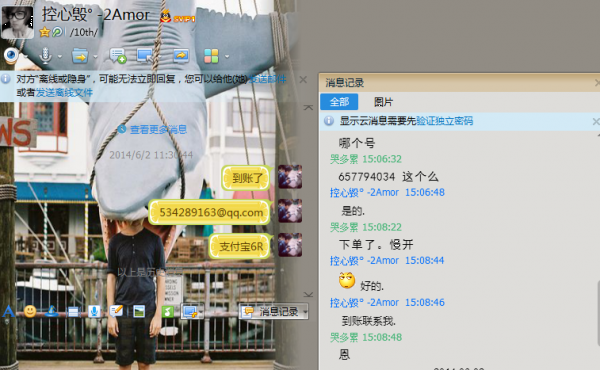Open the 发送离线文件 link
Viewport: 600px width, 370px height.
(64, 92)
